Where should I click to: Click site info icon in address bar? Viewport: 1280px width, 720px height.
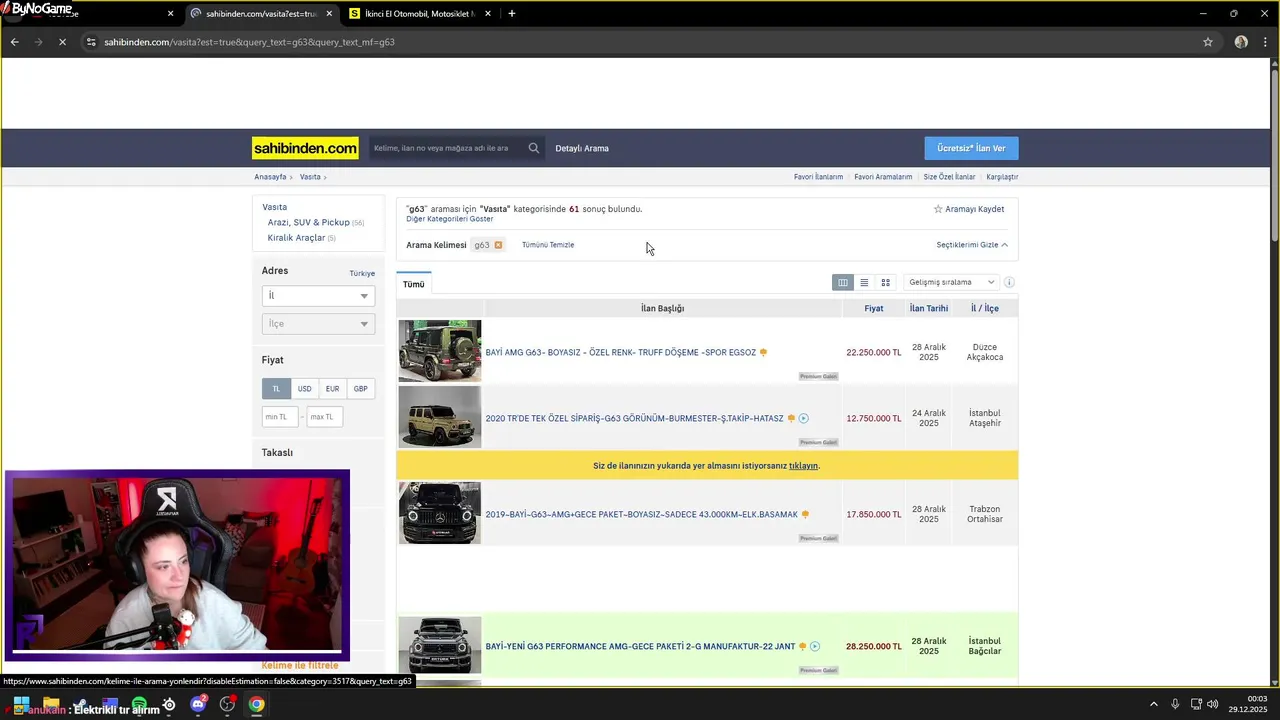[91, 42]
